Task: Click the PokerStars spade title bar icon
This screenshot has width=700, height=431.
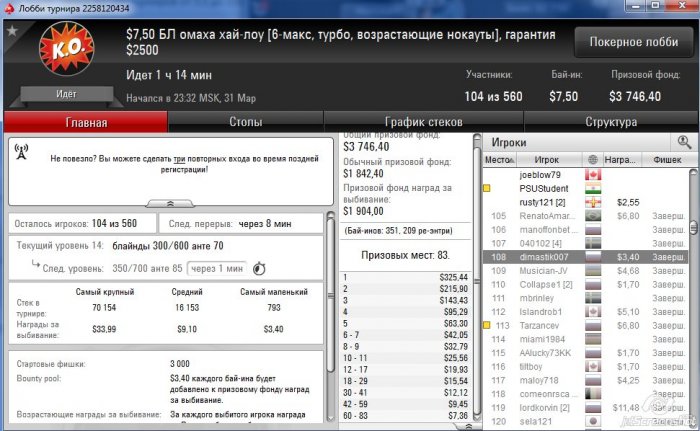Action: pyautogui.click(x=9, y=8)
